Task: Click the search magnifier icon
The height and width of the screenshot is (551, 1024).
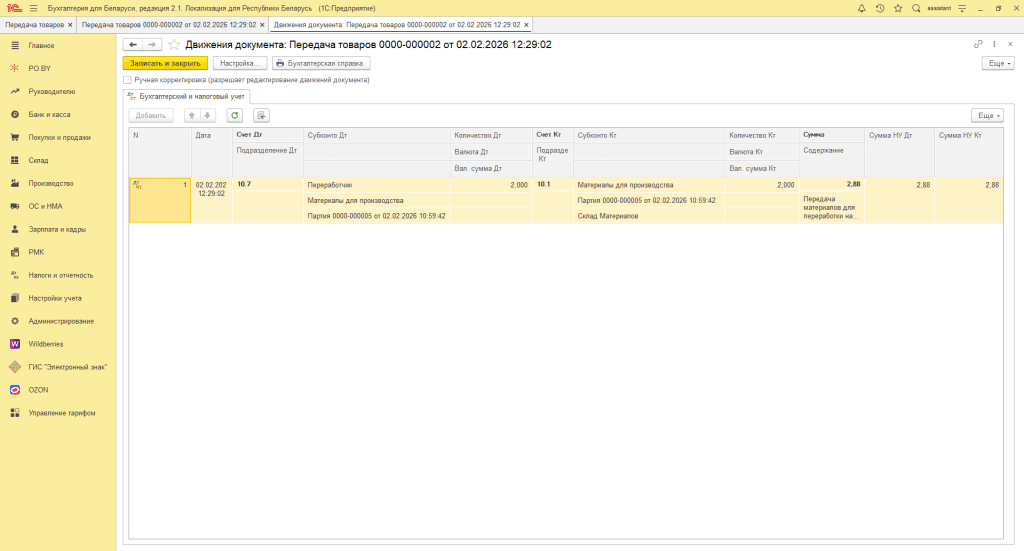Action: click(916, 8)
